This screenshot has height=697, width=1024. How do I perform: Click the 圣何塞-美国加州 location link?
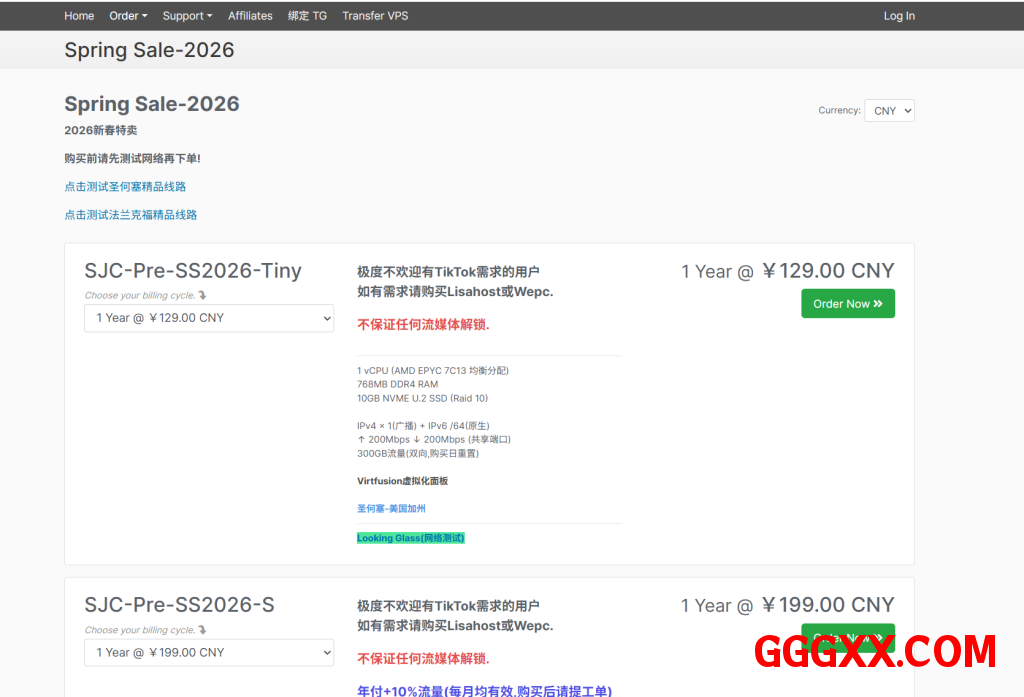(x=391, y=509)
